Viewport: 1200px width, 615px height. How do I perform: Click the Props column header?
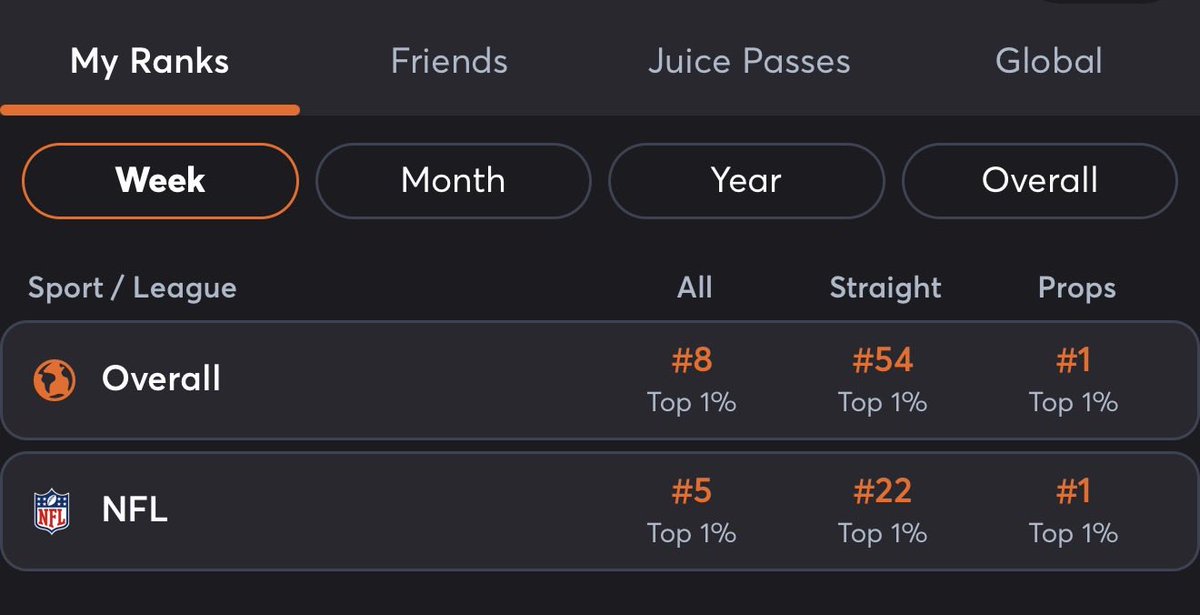pos(1077,288)
